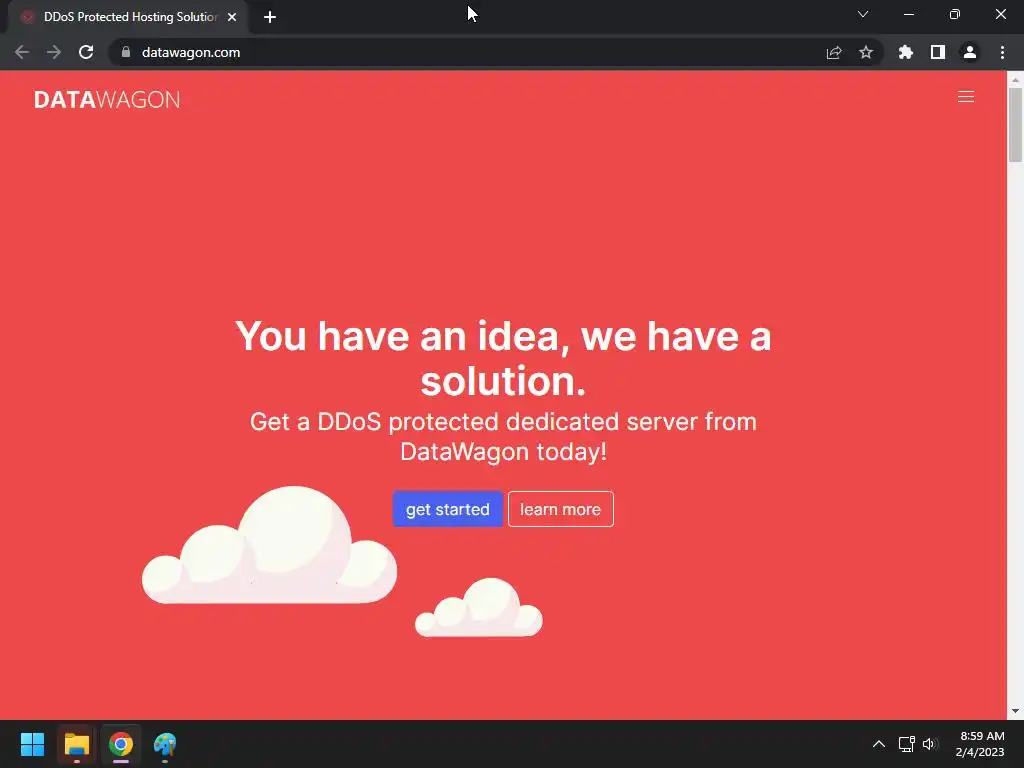
Task: Open Chrome three-dot menu
Action: click(1002, 52)
